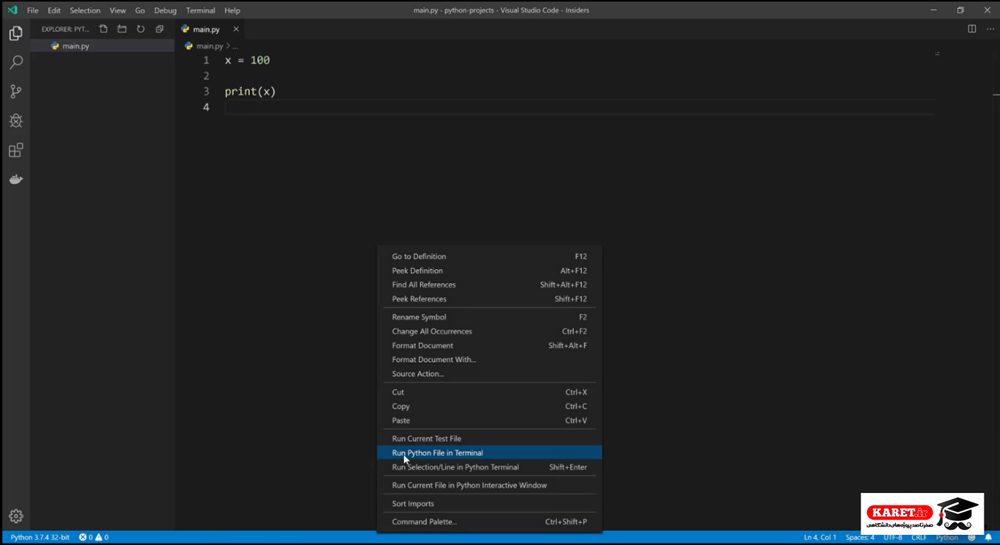Choose Run Selection/Line in Python Terminal
This screenshot has height=545, width=1000.
[x=489, y=467]
